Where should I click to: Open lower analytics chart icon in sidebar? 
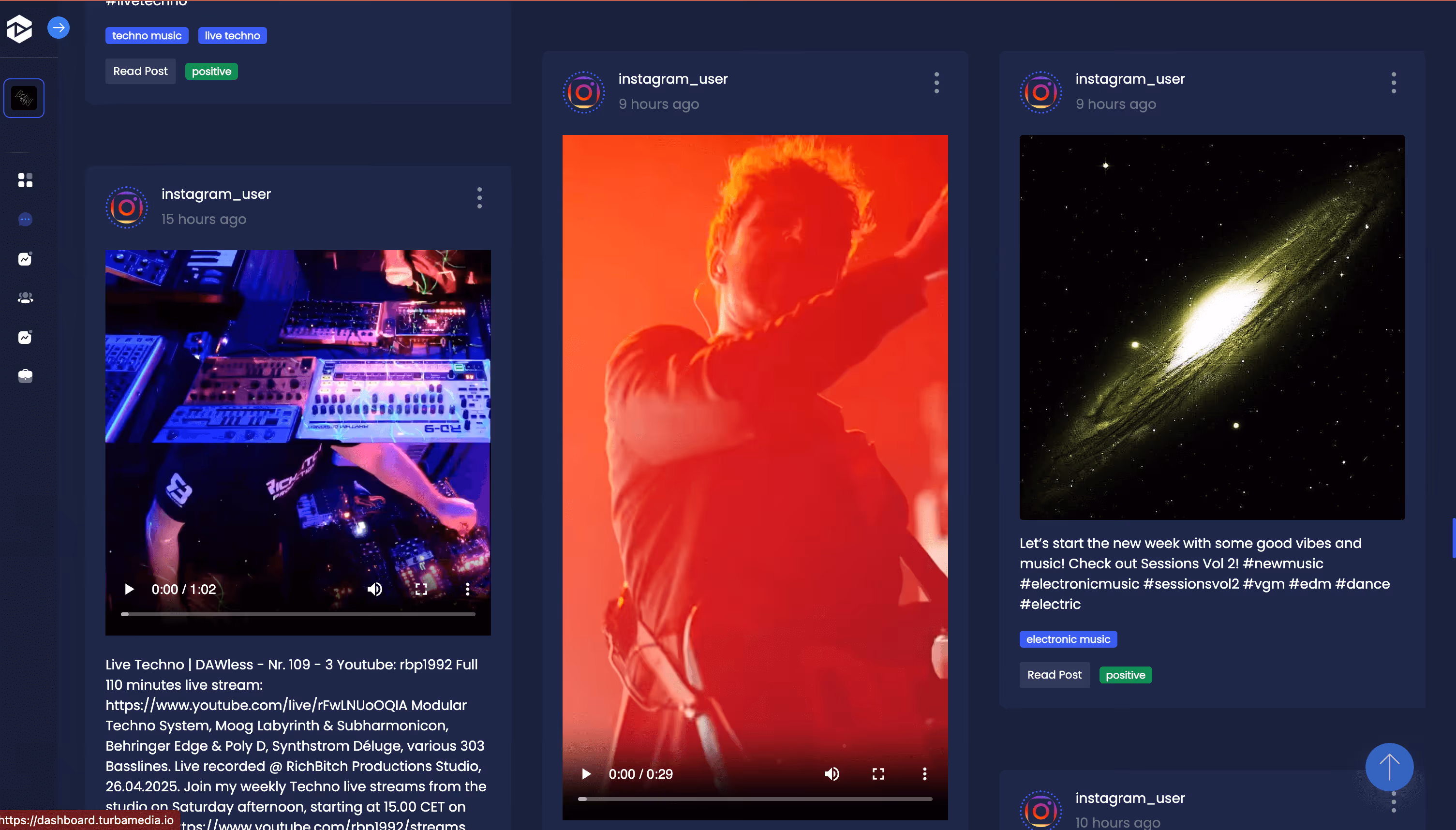(x=25, y=337)
